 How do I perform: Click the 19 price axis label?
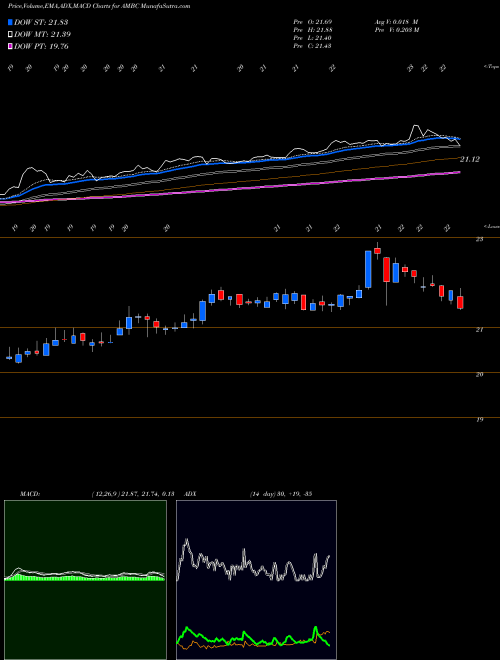479,420
